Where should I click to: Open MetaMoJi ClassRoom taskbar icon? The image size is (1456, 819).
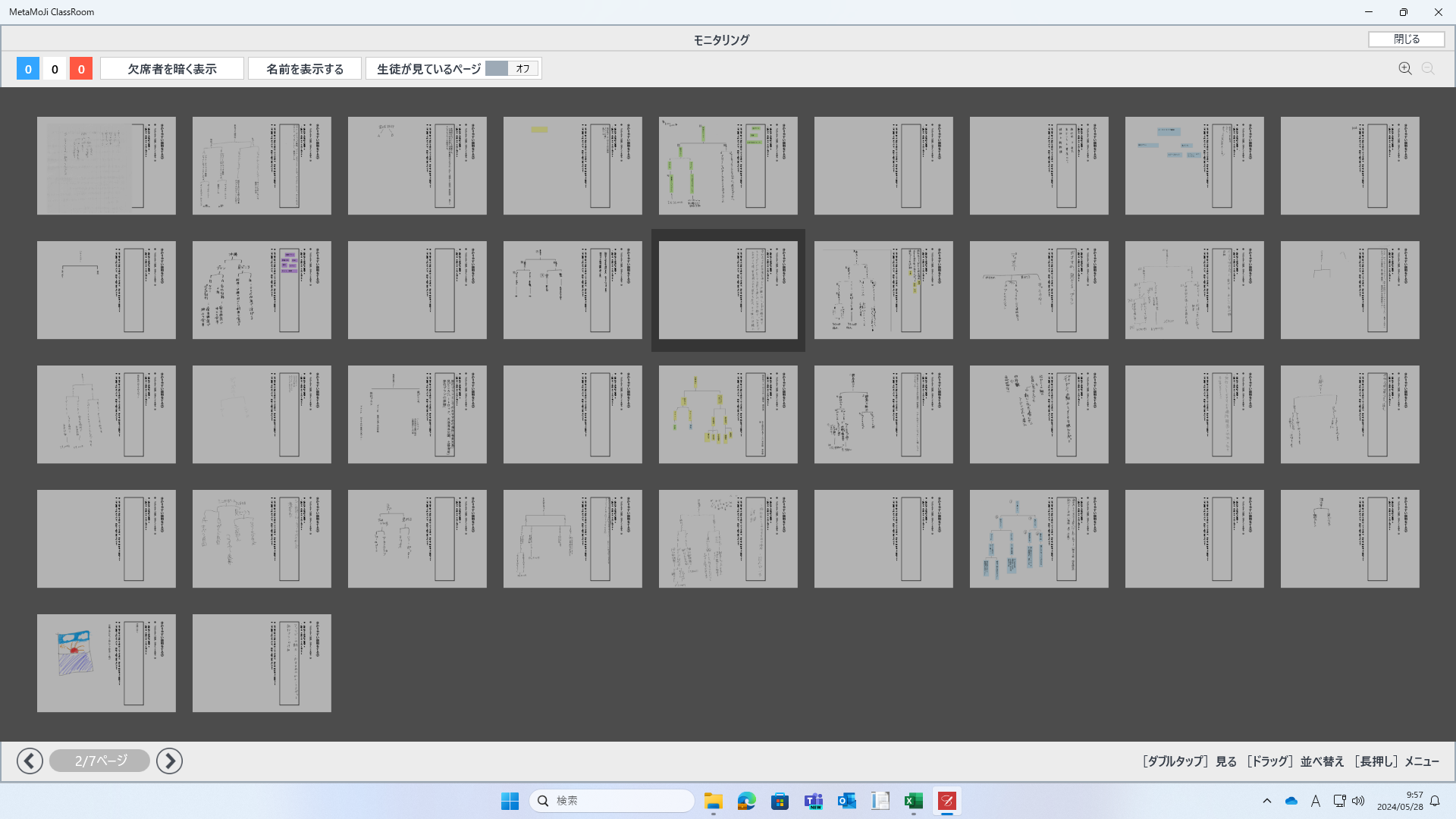(x=947, y=801)
